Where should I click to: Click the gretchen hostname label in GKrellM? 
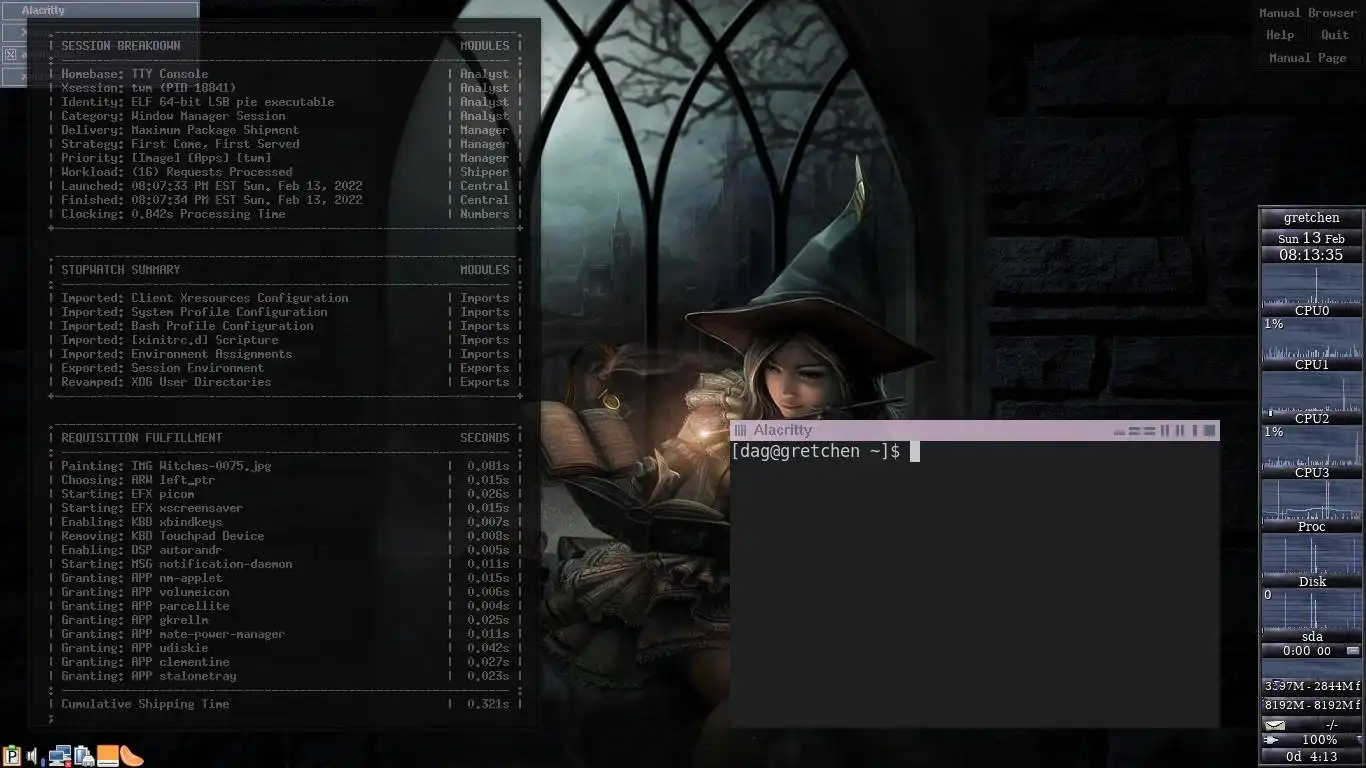coord(1311,217)
